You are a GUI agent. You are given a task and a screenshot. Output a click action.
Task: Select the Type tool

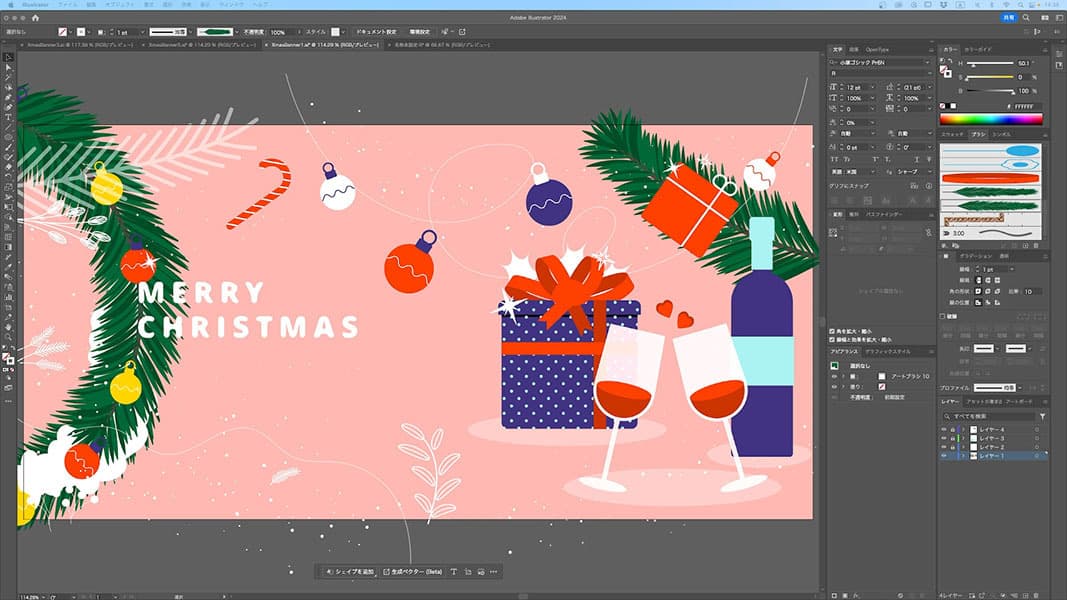[8, 117]
